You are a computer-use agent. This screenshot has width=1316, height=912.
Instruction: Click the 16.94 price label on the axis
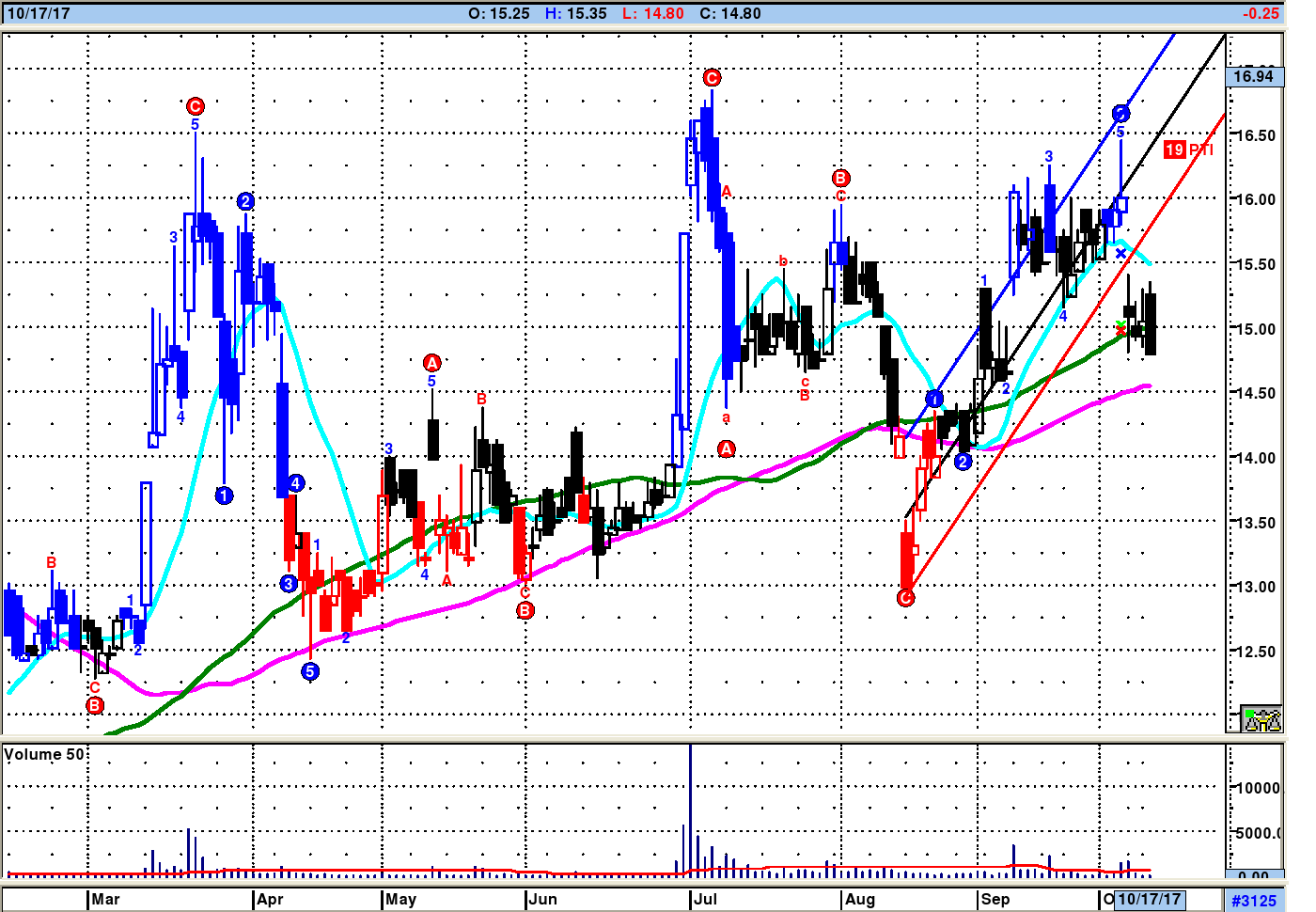point(1254,76)
